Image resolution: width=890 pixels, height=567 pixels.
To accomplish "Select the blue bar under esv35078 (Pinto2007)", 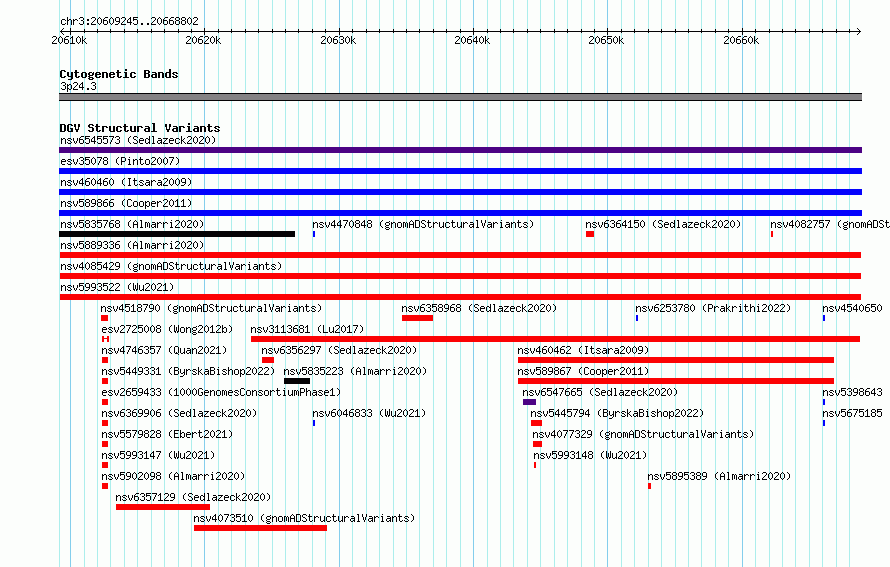I will 460,171.
